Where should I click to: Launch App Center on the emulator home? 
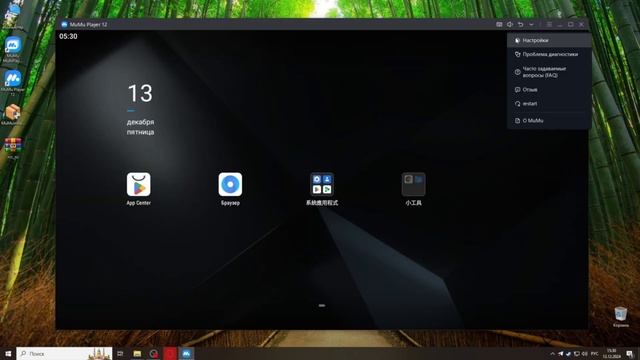click(138, 189)
